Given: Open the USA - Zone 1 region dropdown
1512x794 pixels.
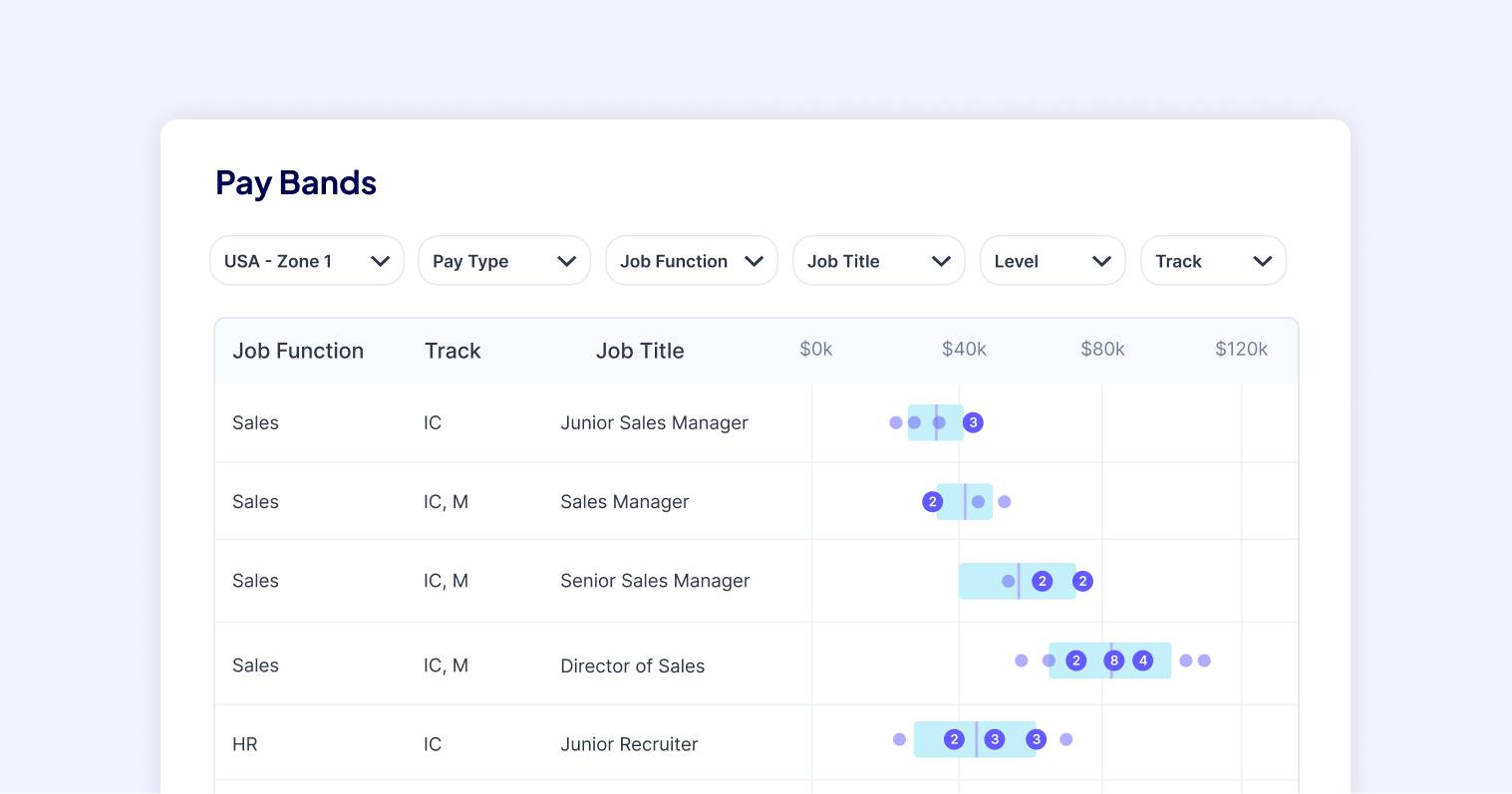Looking at the screenshot, I should tap(306, 260).
